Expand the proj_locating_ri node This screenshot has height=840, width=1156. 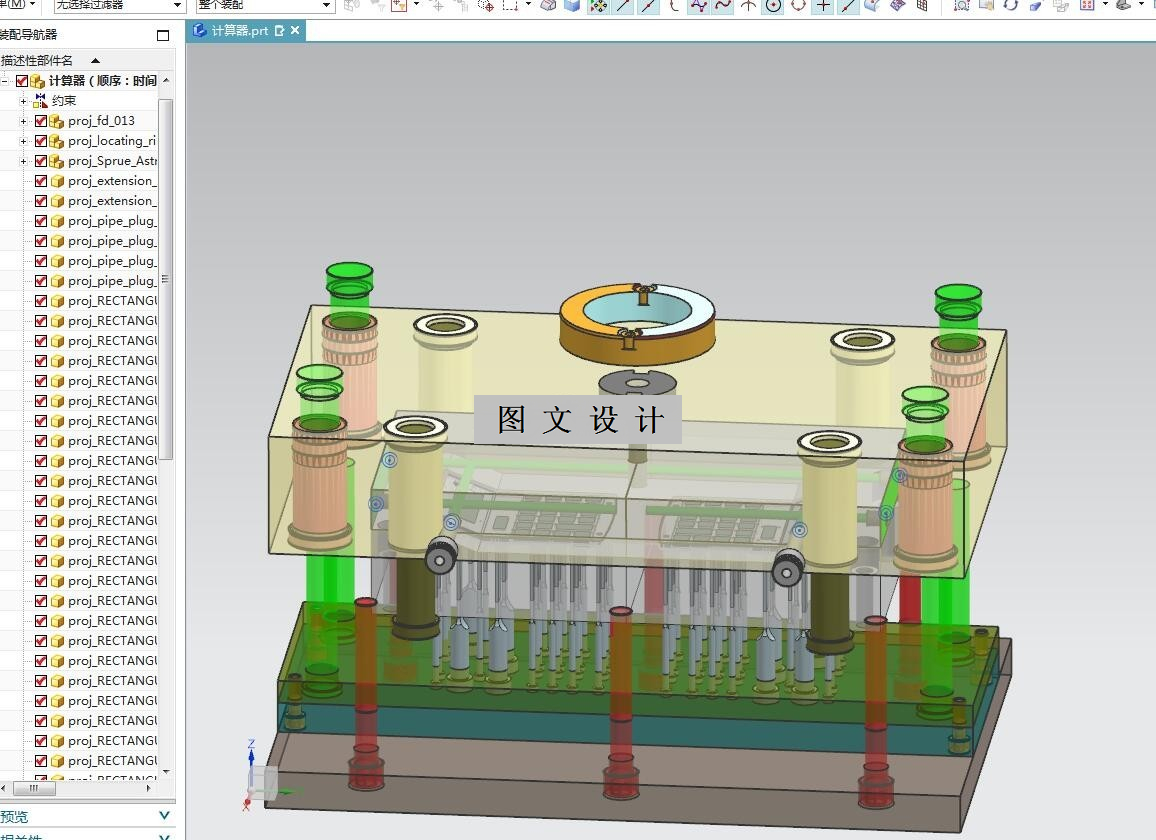[x=24, y=141]
